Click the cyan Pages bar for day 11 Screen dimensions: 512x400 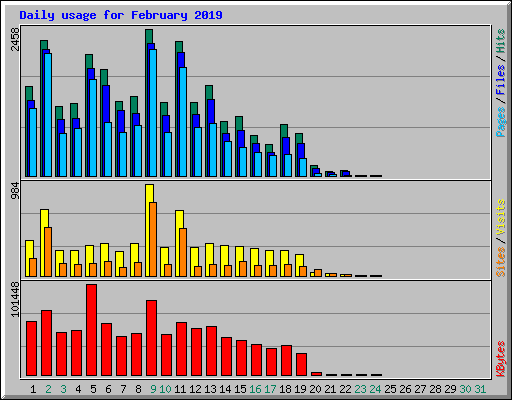point(183,122)
